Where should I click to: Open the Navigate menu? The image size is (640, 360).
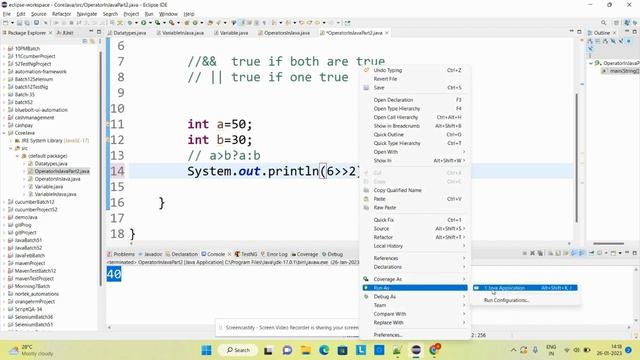[x=87, y=14]
